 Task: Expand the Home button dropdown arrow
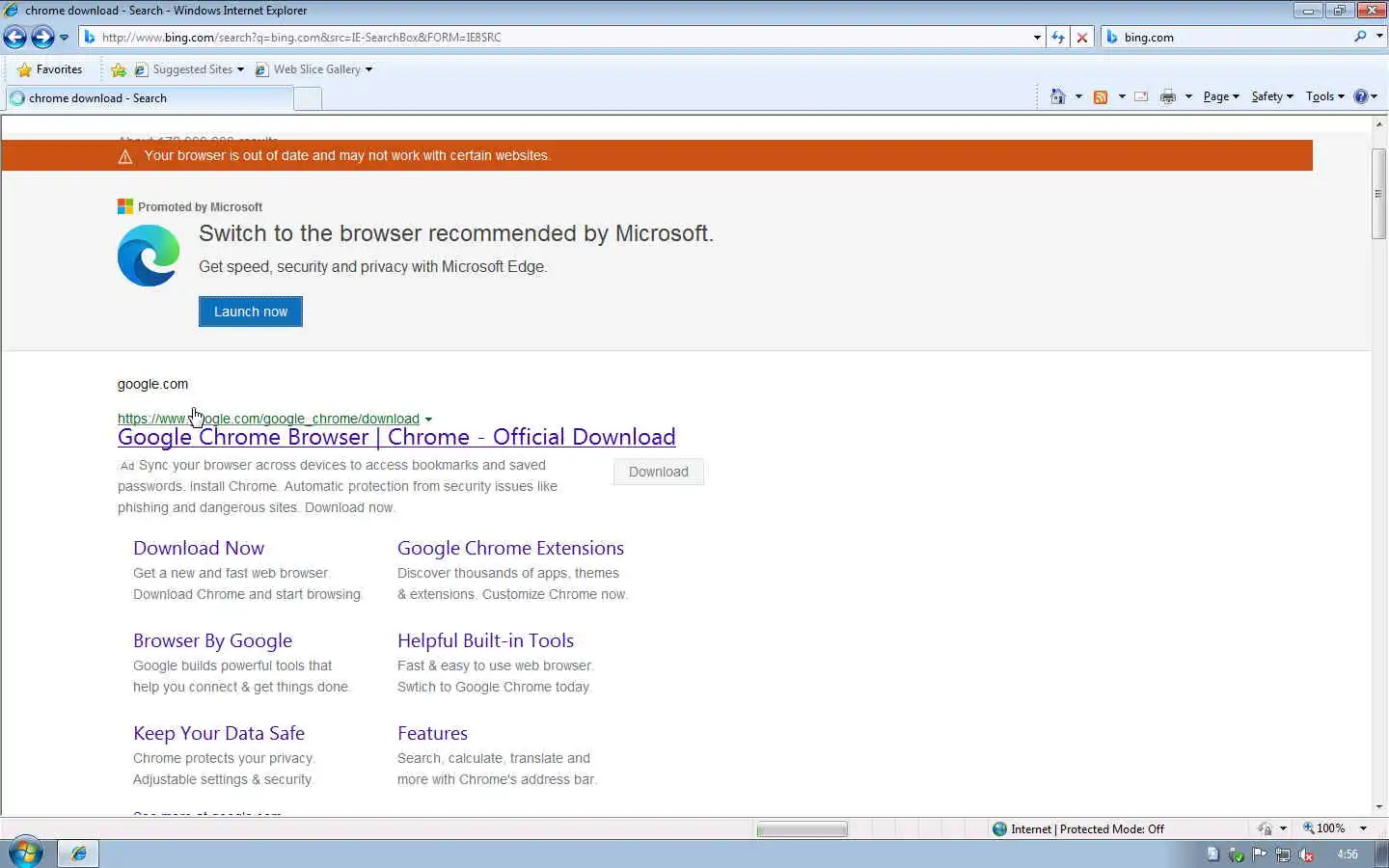coord(1078,96)
